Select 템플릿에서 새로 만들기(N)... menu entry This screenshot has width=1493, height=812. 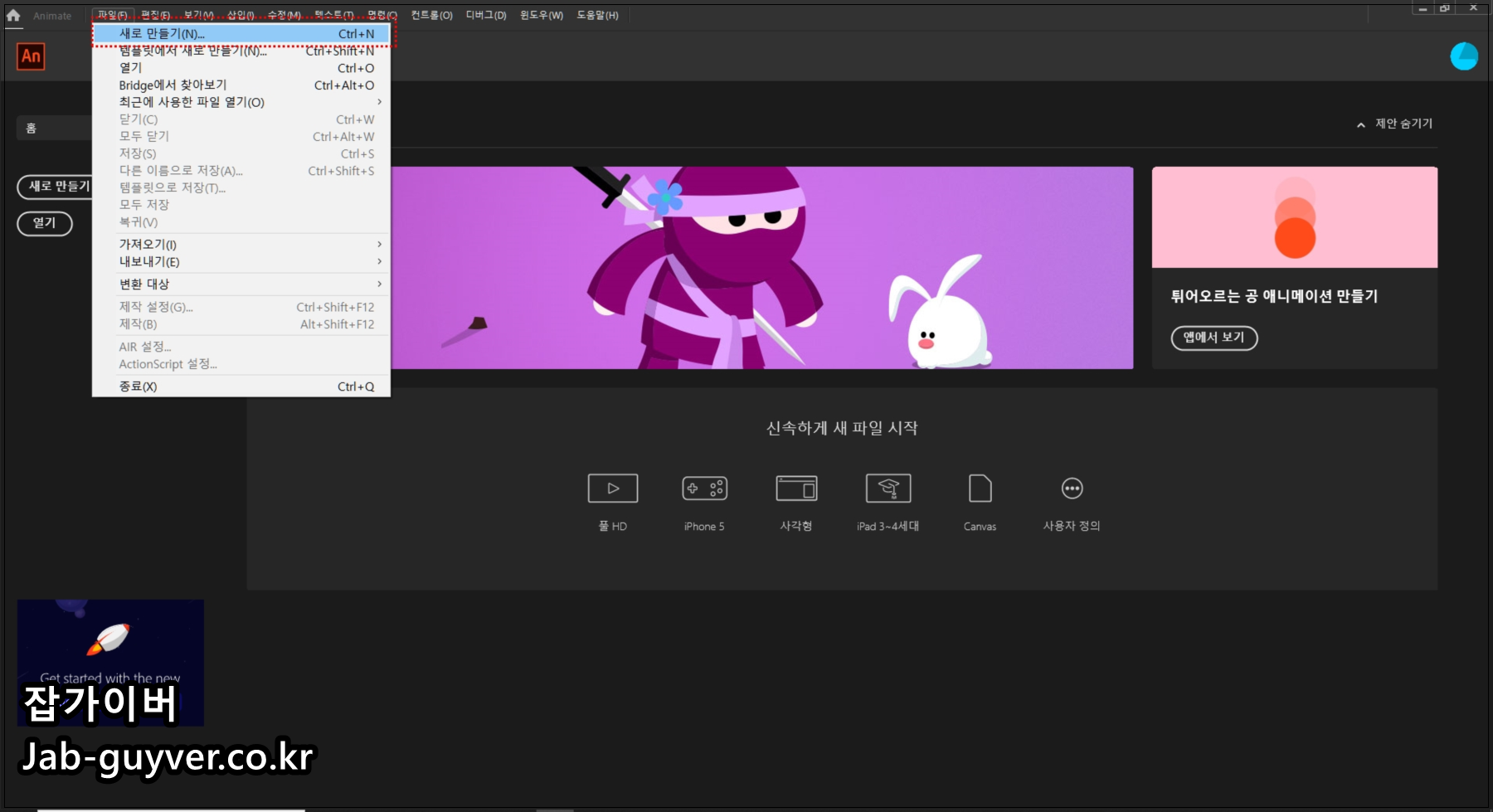coord(241,51)
